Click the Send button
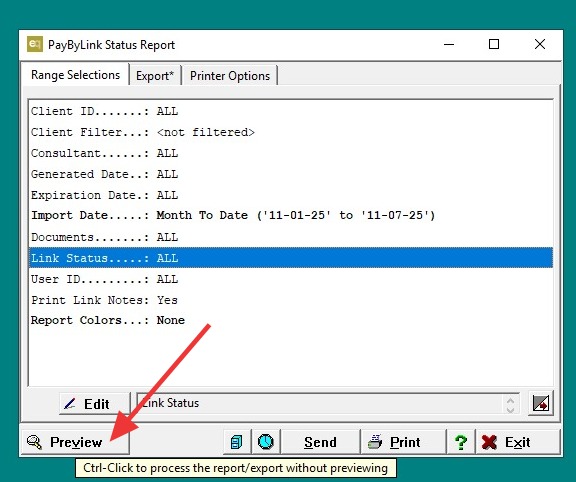The height and width of the screenshot is (482, 576). (x=320, y=442)
